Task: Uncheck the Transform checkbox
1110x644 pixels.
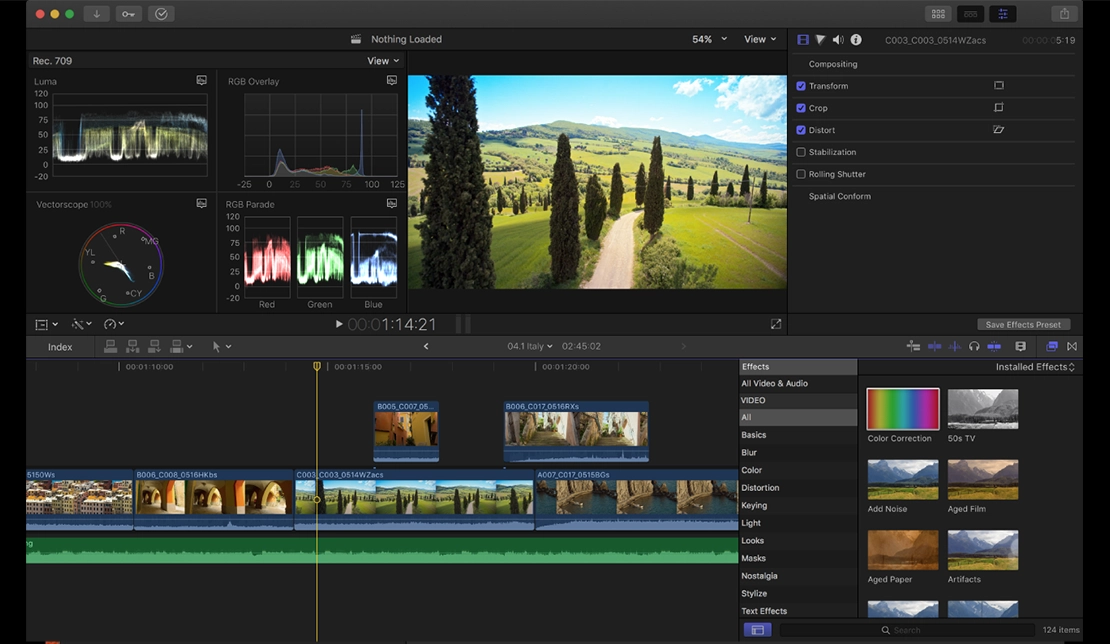Action: pos(801,86)
